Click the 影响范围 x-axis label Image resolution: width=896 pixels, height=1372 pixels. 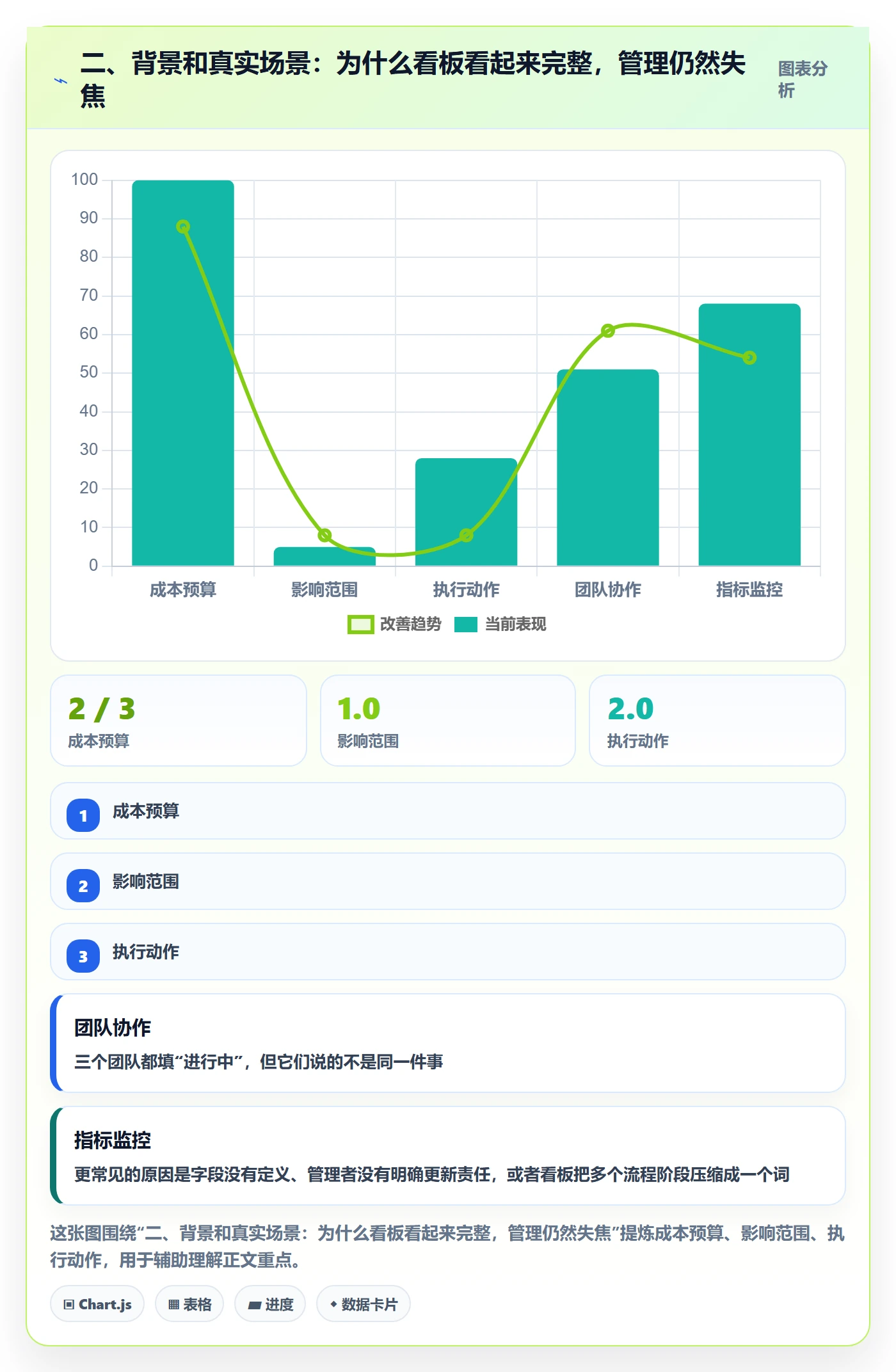point(324,589)
